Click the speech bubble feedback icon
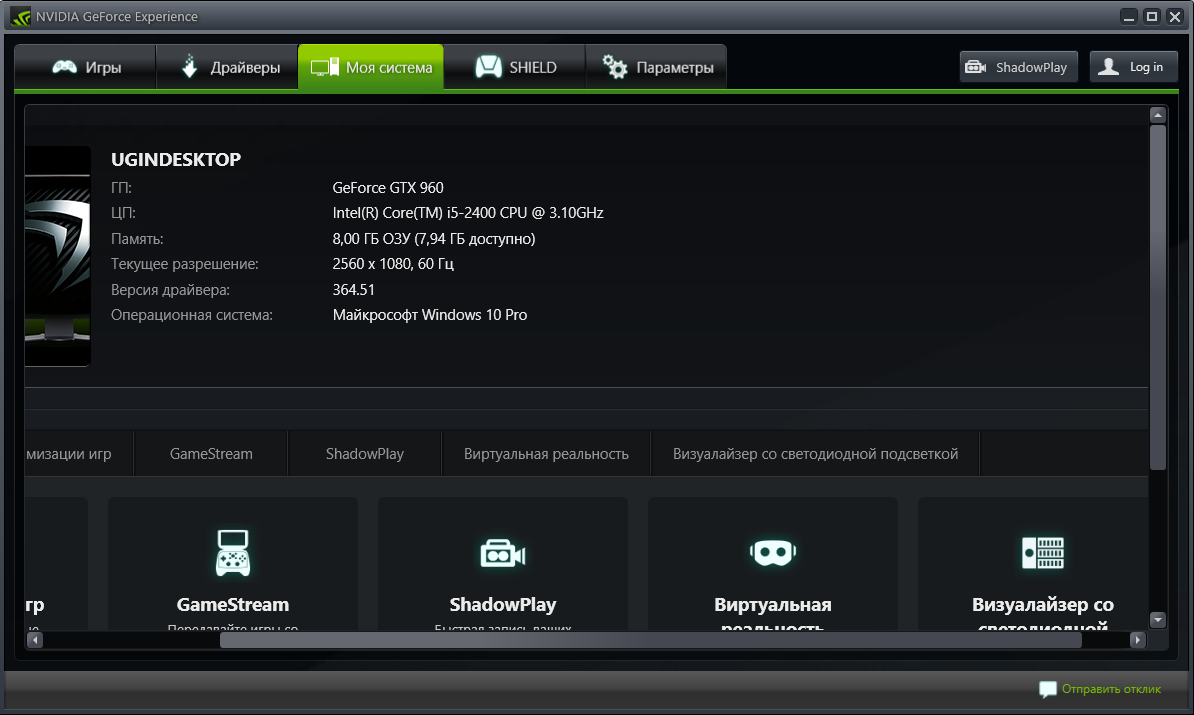 coord(1048,689)
